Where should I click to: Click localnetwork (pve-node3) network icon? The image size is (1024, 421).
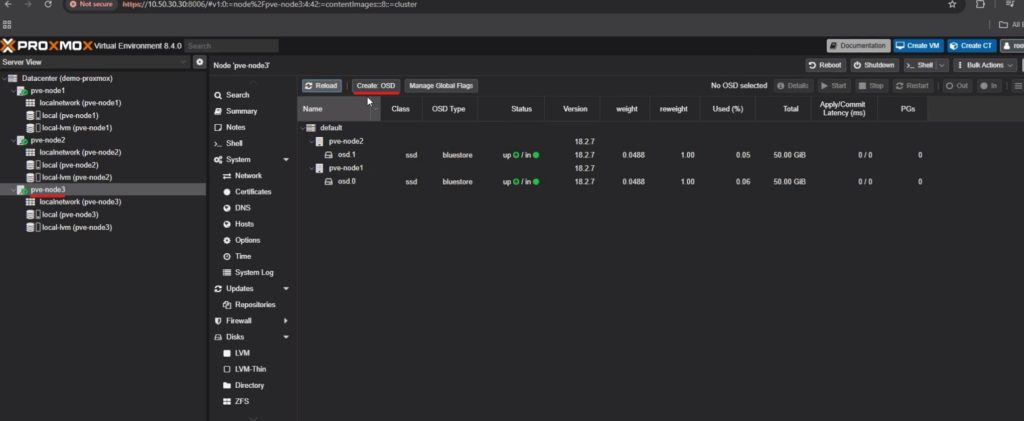tap(30, 202)
